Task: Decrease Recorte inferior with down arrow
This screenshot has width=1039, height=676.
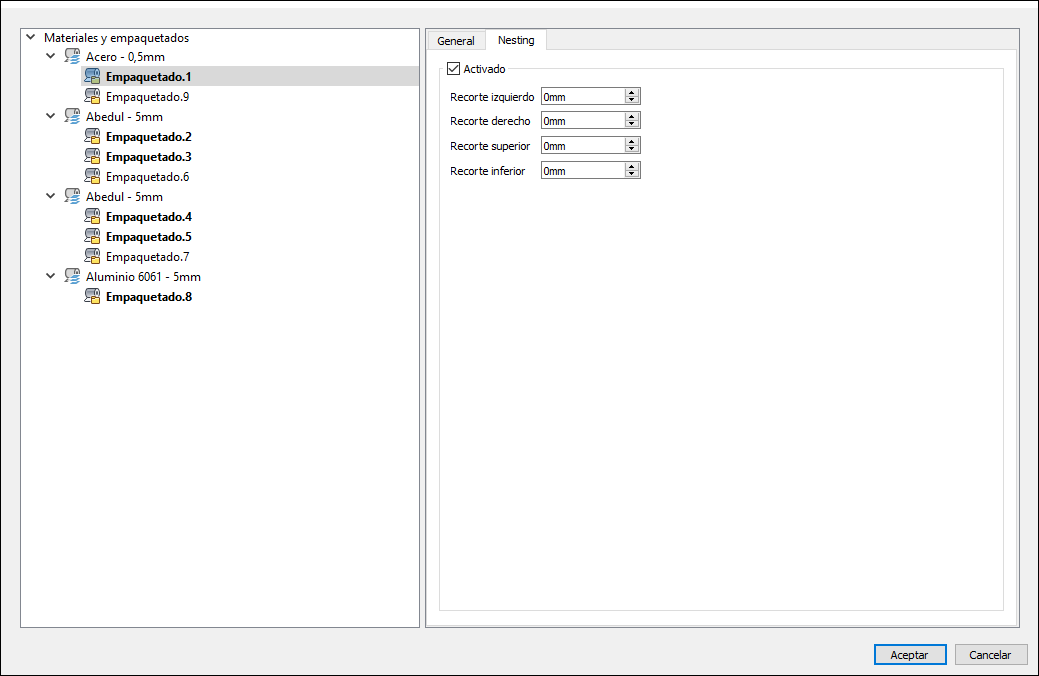Action: tap(632, 174)
